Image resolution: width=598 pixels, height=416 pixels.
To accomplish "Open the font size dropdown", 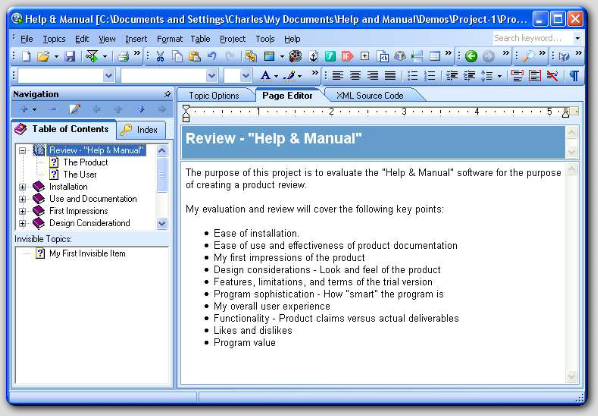I will pyautogui.click(x=246, y=75).
